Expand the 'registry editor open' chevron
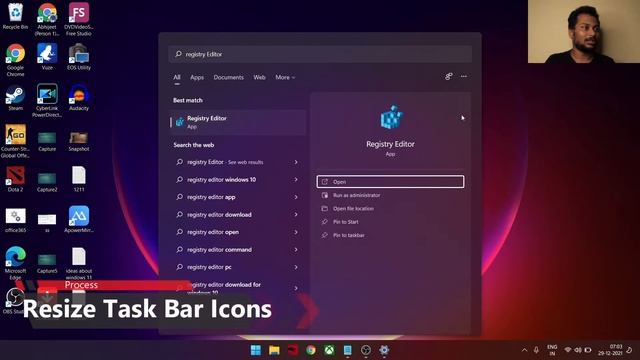The image size is (640, 360). 296,232
